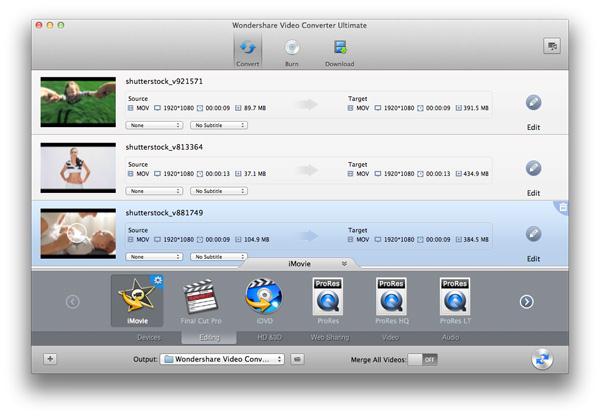Open the Output folder dropdown
This screenshot has height=417, width=600.
[222, 359]
